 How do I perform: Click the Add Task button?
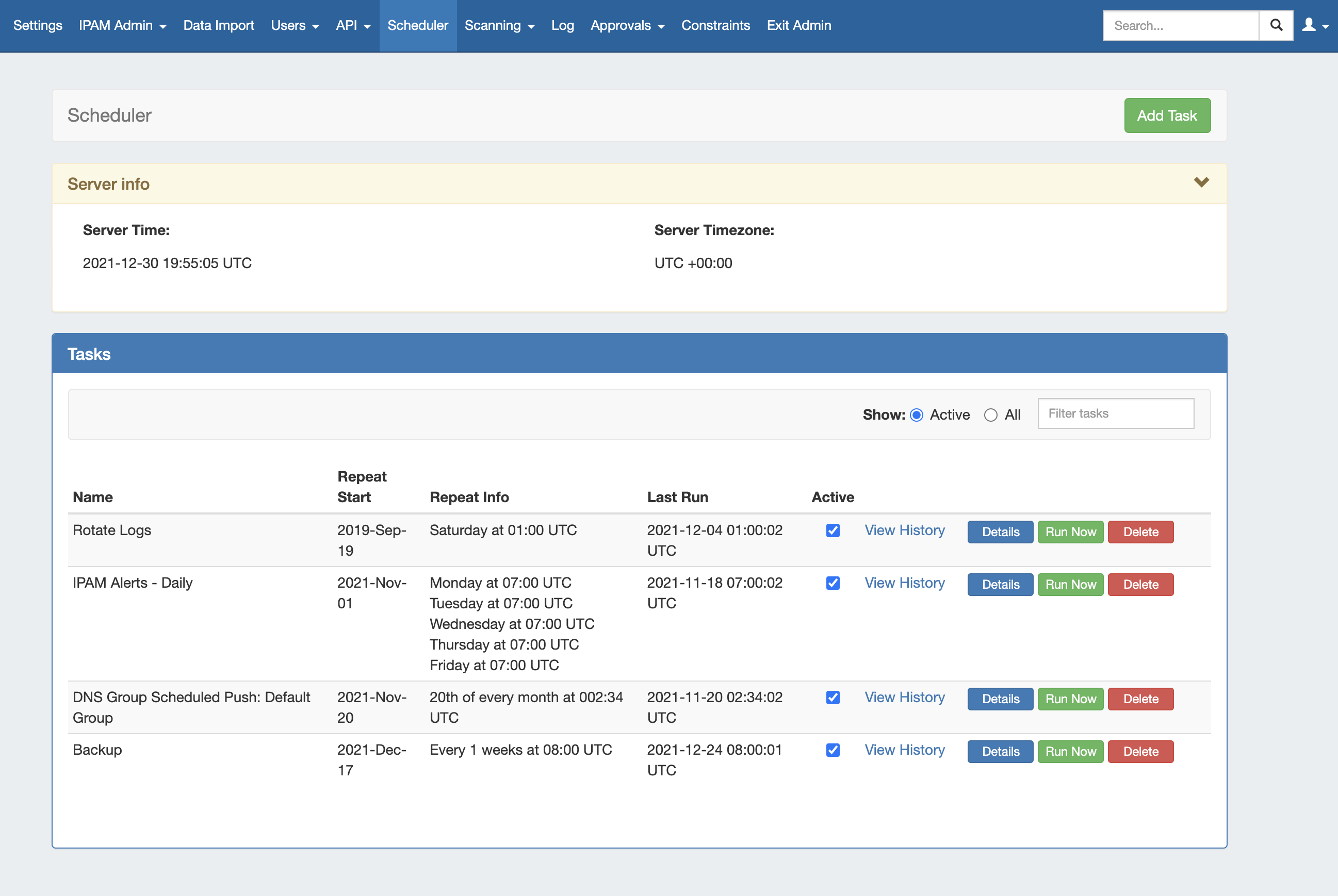pyautogui.click(x=1167, y=115)
